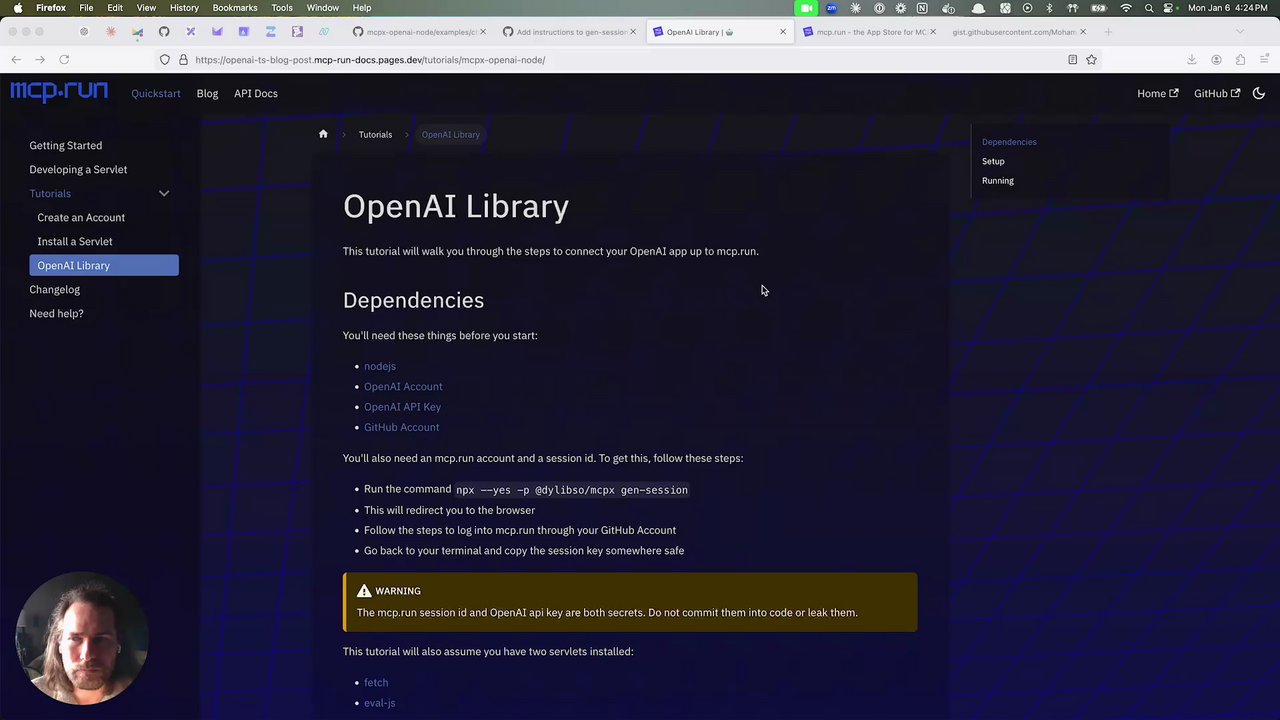This screenshot has width=1280, height=720.
Task: Reload the current page
Action: (64, 60)
